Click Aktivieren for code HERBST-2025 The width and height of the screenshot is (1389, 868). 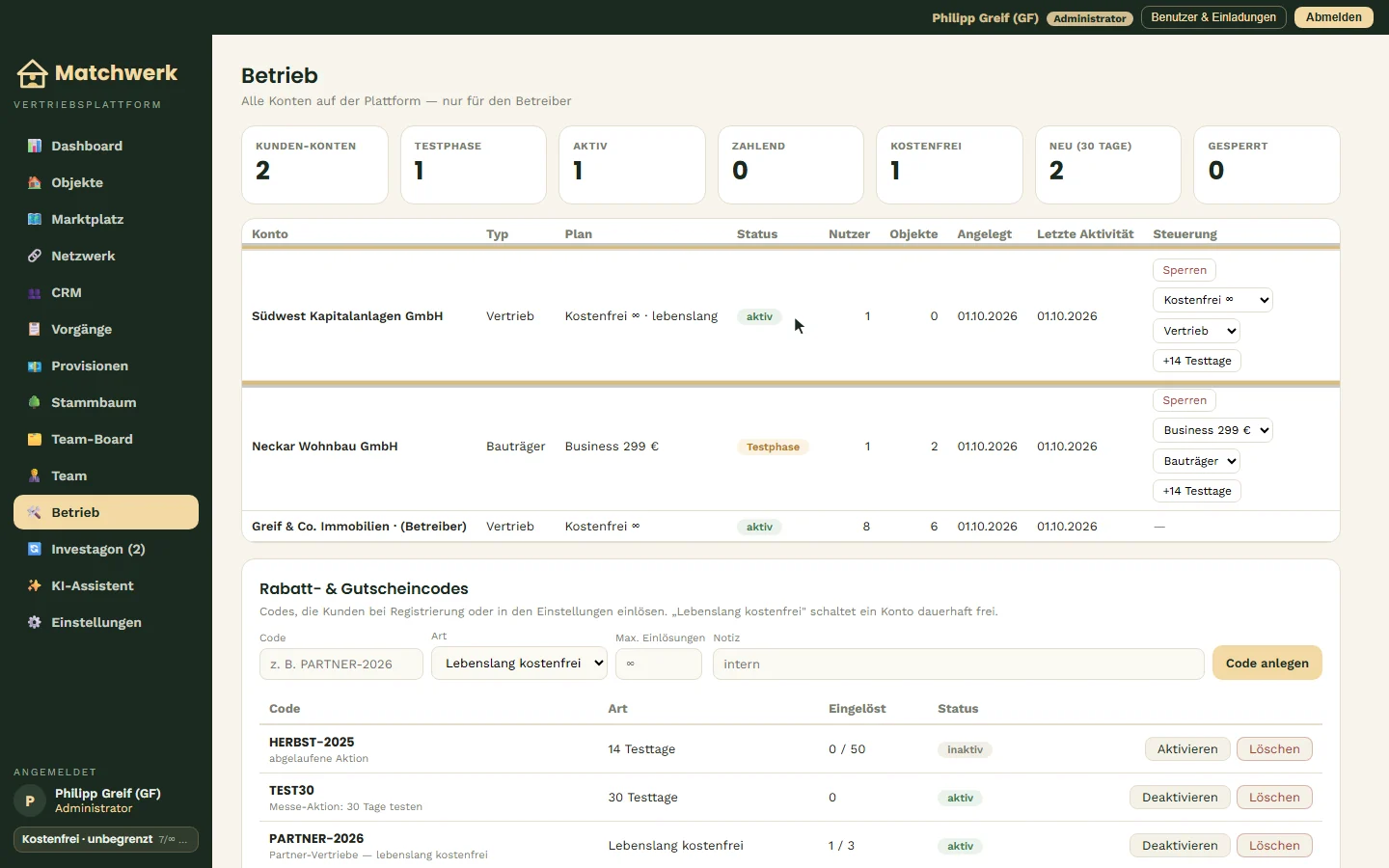(x=1187, y=749)
